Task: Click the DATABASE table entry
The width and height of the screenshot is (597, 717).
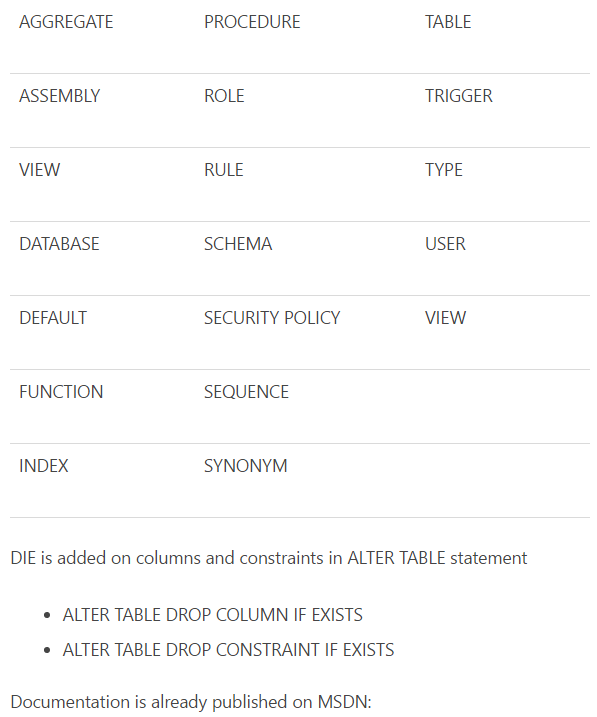Action: 59,244
